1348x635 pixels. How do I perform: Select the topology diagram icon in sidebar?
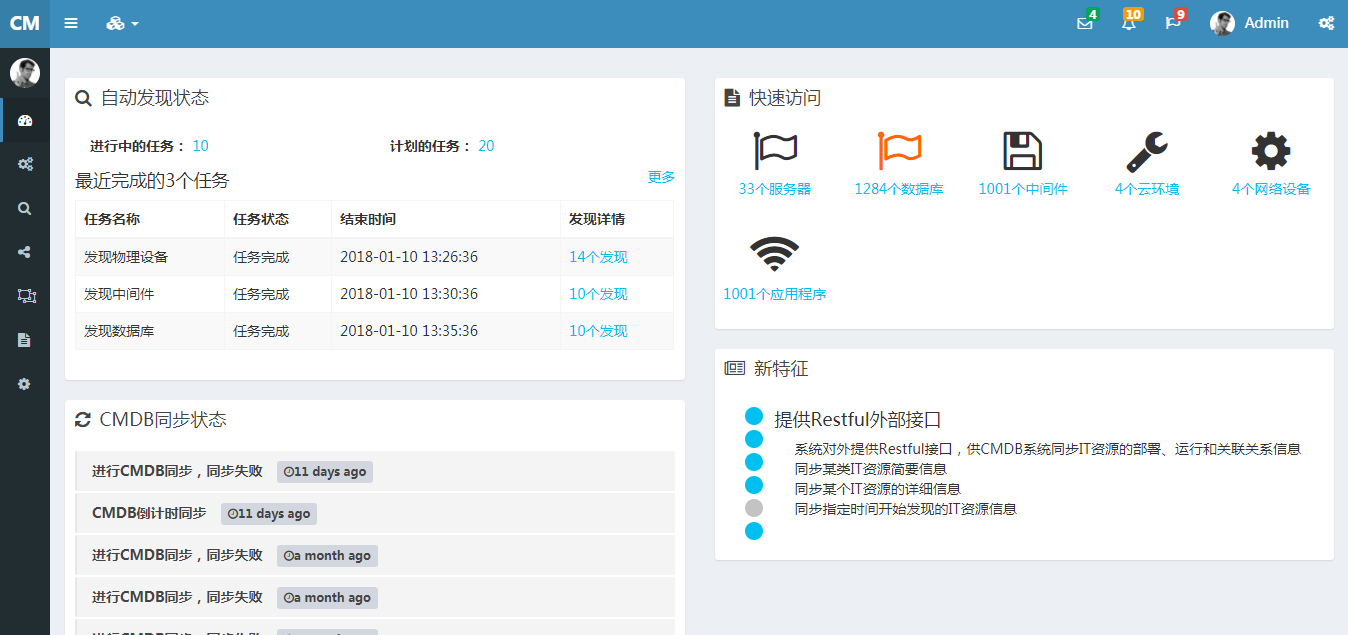tap(23, 296)
